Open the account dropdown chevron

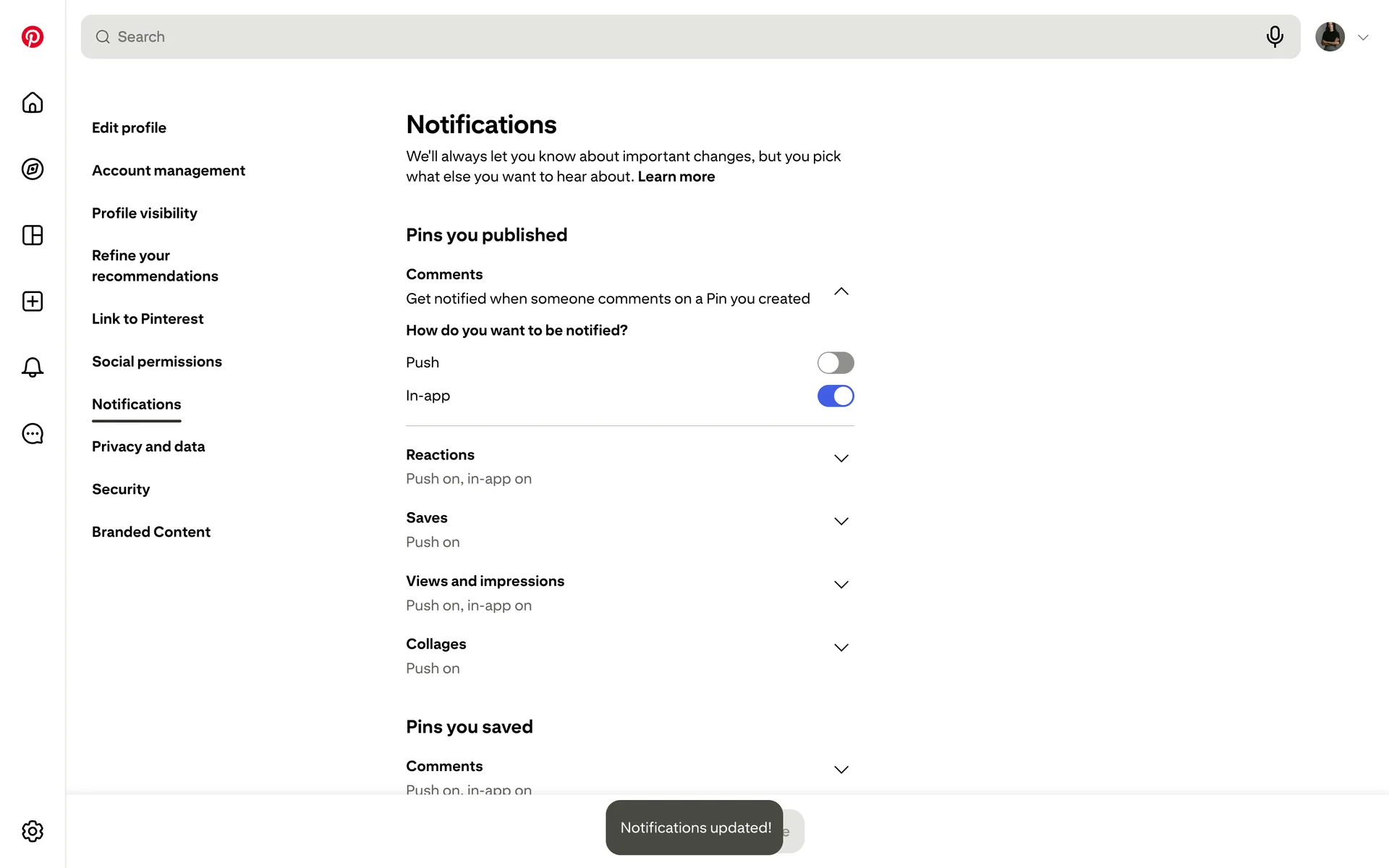[1363, 38]
